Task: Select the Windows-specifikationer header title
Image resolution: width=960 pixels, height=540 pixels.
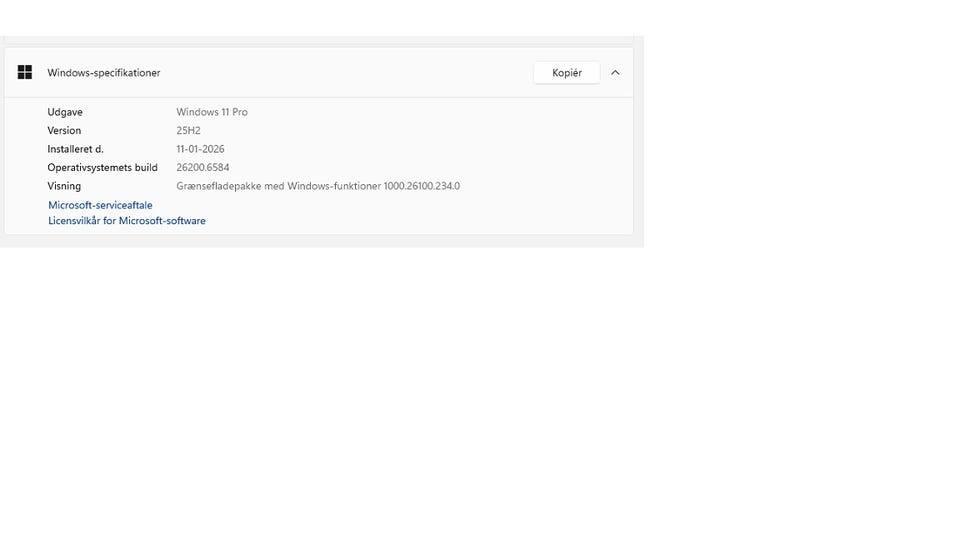Action: pyautogui.click(x=104, y=73)
